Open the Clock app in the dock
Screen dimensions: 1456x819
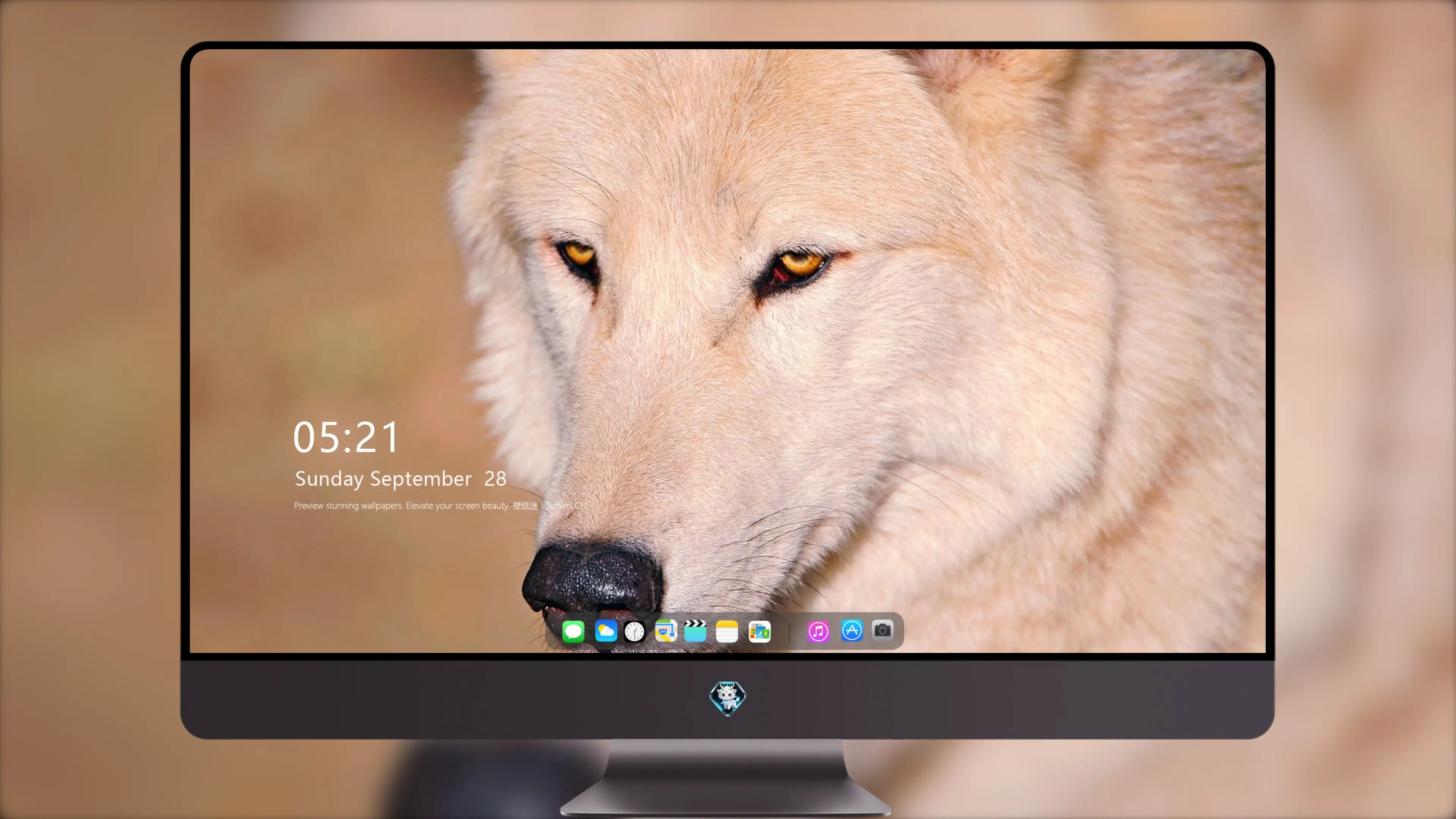(634, 631)
